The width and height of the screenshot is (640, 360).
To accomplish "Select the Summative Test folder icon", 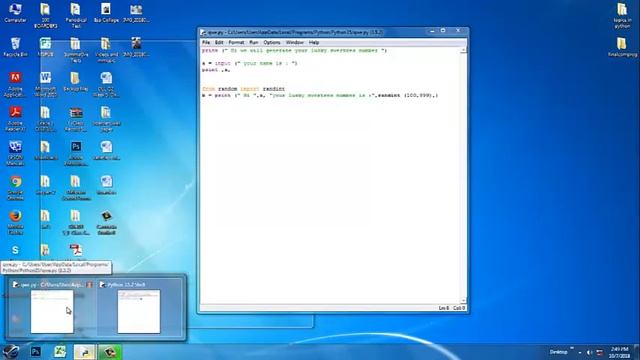I will tap(76, 50).
